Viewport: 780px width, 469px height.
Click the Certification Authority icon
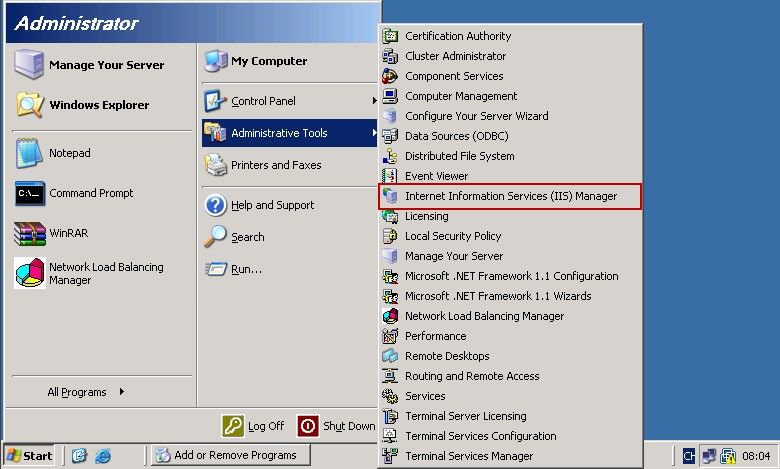tap(390, 36)
